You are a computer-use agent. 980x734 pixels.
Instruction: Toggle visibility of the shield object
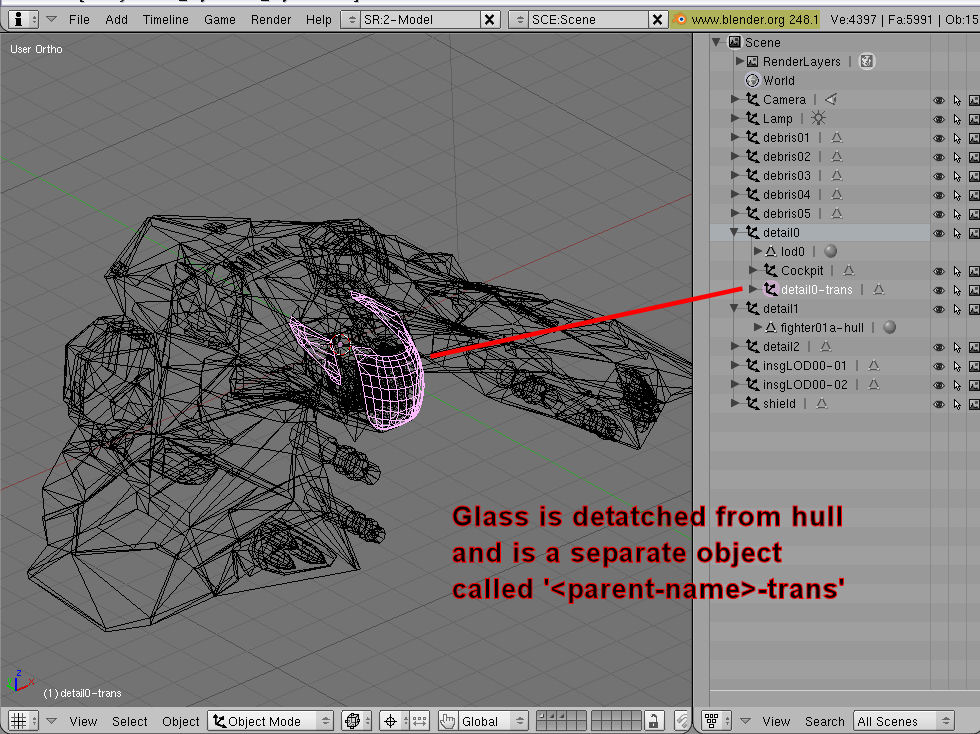(x=939, y=404)
